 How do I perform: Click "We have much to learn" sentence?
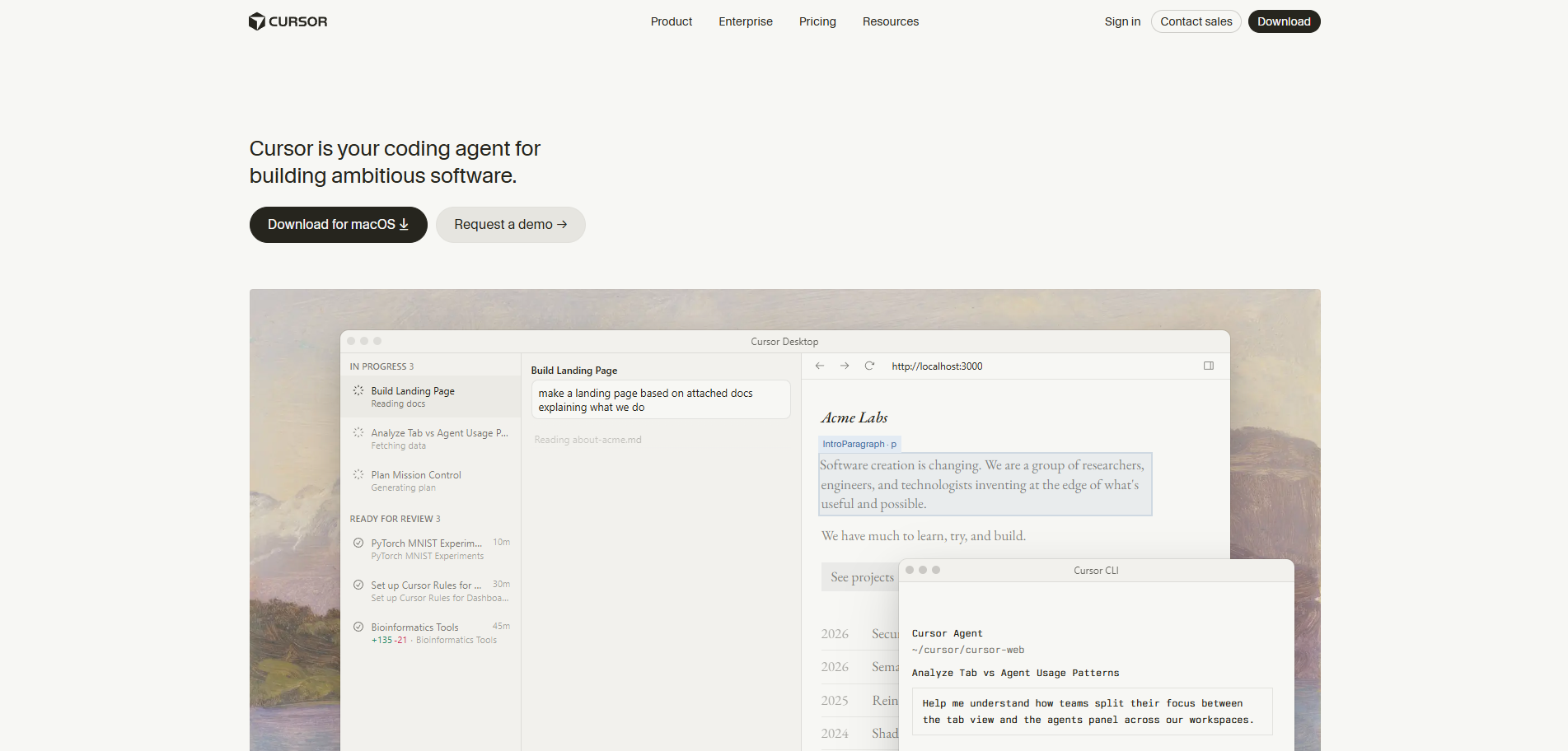point(923,536)
